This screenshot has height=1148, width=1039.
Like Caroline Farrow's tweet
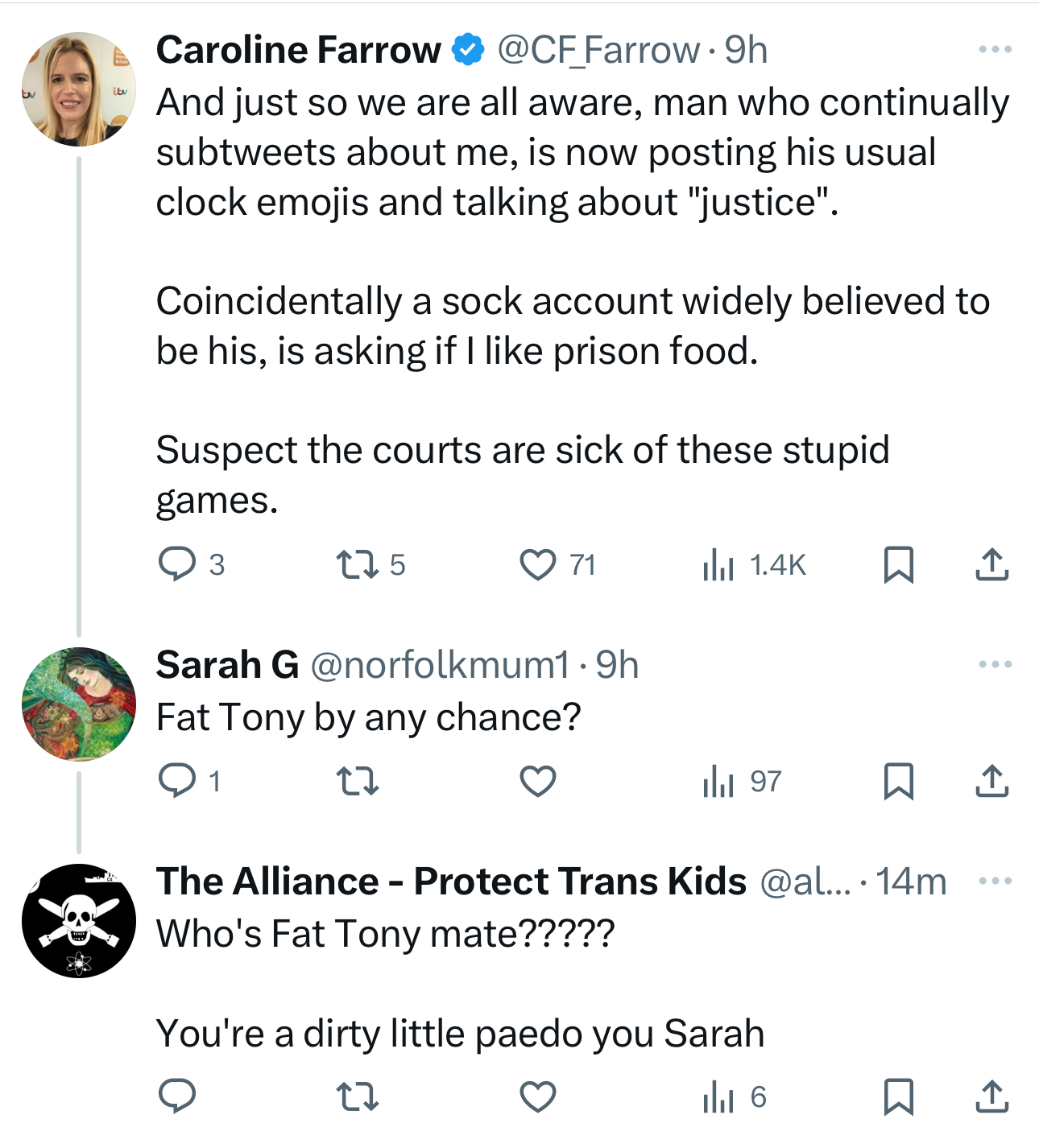click(537, 564)
